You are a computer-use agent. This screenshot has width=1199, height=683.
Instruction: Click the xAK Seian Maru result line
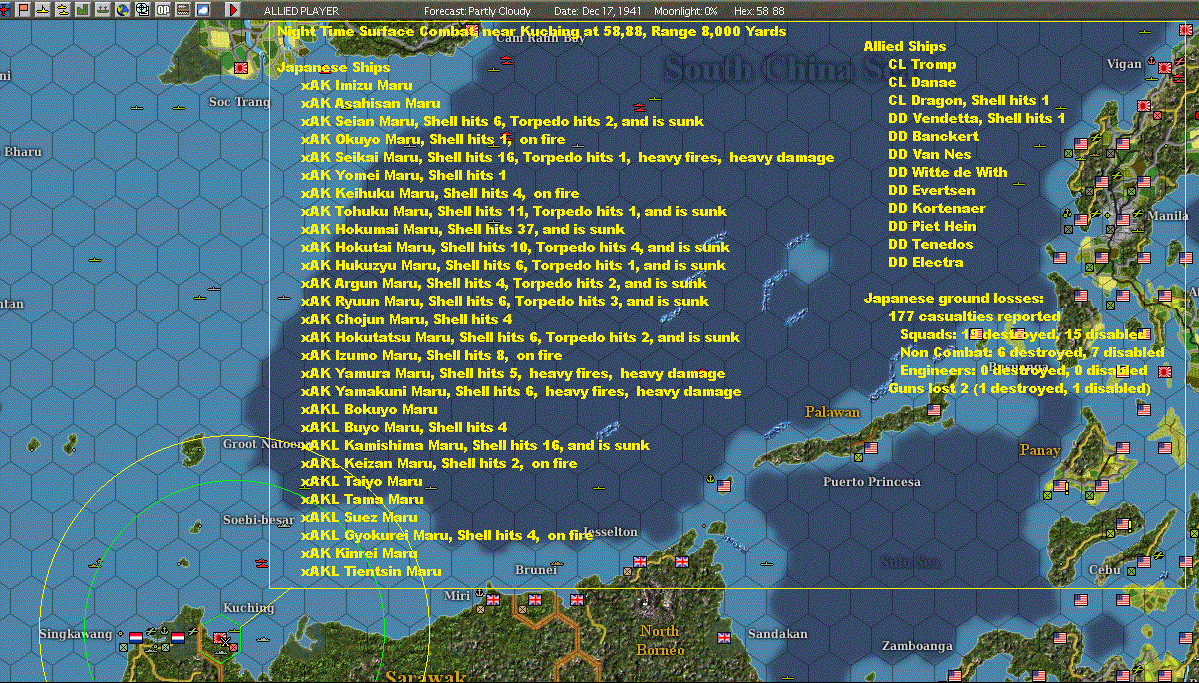[x=502, y=122]
